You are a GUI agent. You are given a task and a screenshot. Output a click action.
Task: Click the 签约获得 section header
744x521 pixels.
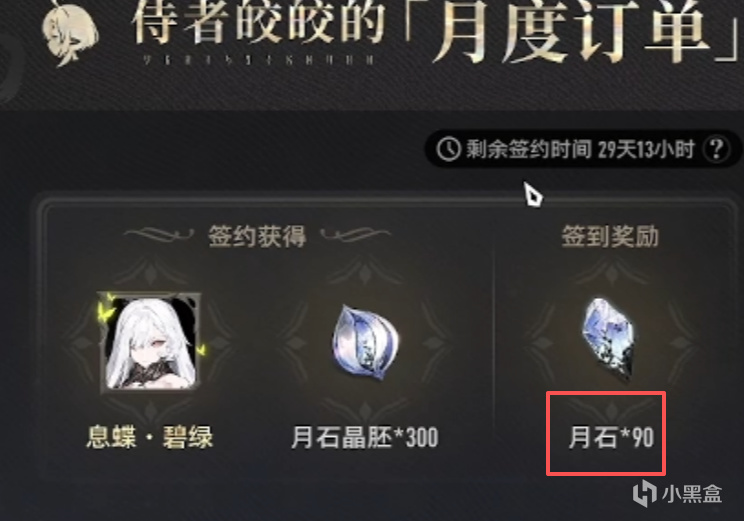pos(257,236)
